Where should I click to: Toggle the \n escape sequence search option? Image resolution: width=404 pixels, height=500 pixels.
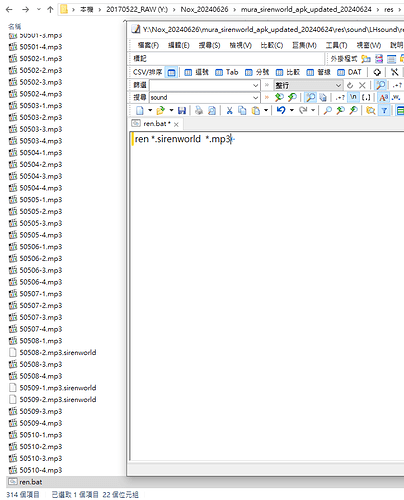click(x=353, y=97)
